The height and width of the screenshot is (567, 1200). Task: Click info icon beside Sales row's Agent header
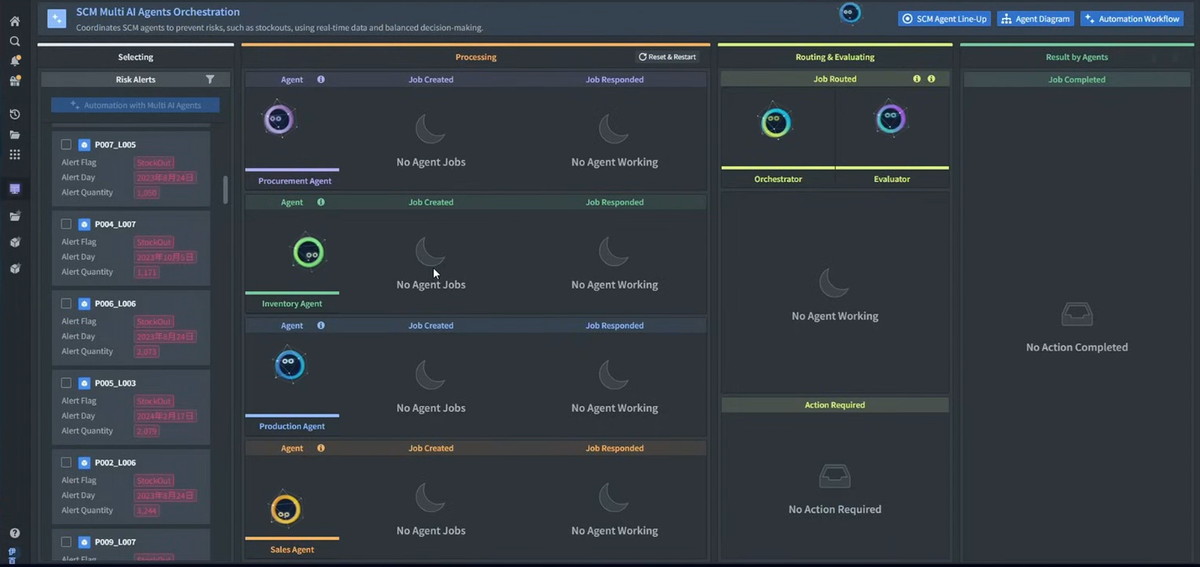321,448
